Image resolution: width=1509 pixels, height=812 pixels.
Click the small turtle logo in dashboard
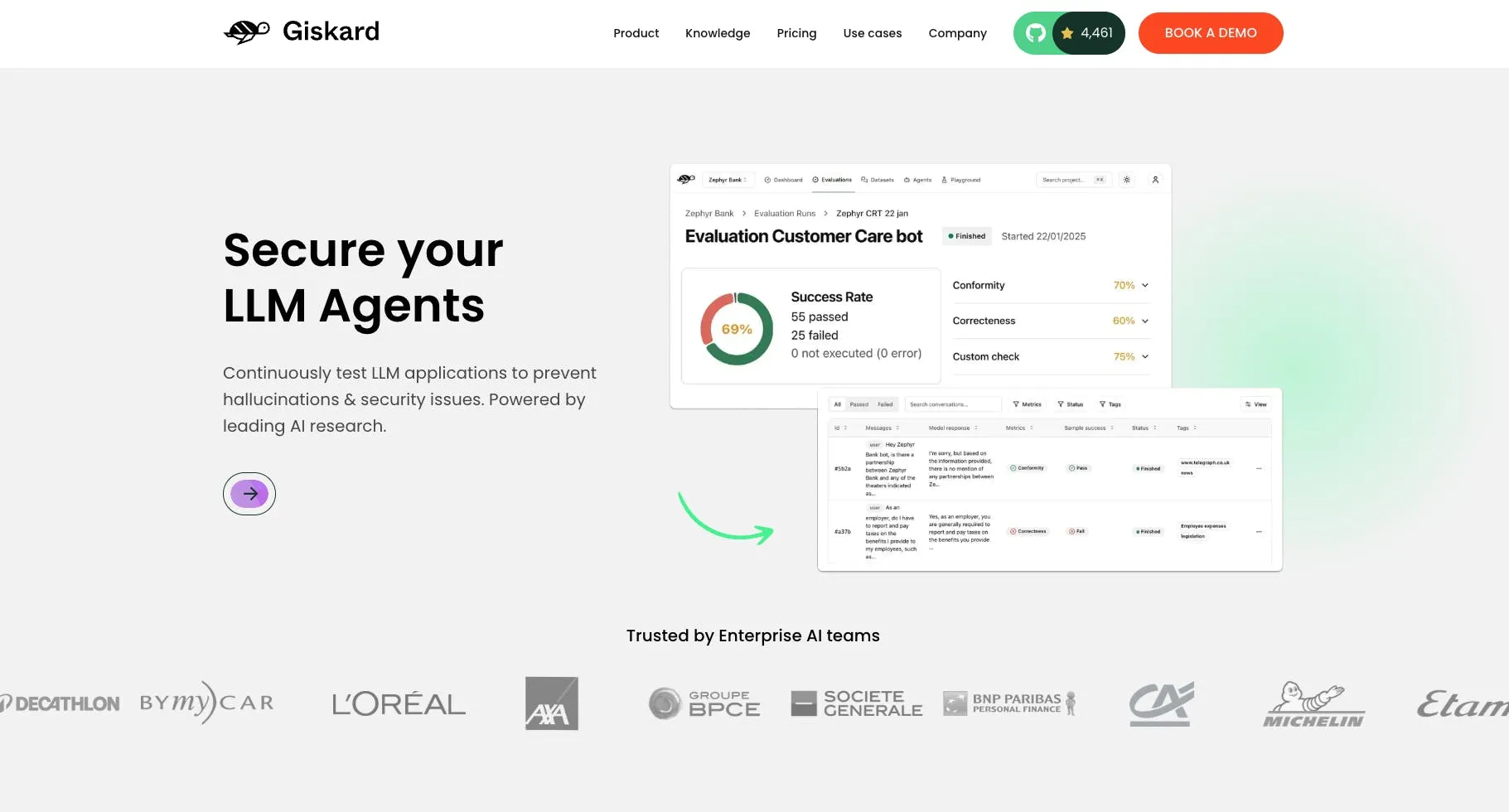(686, 179)
